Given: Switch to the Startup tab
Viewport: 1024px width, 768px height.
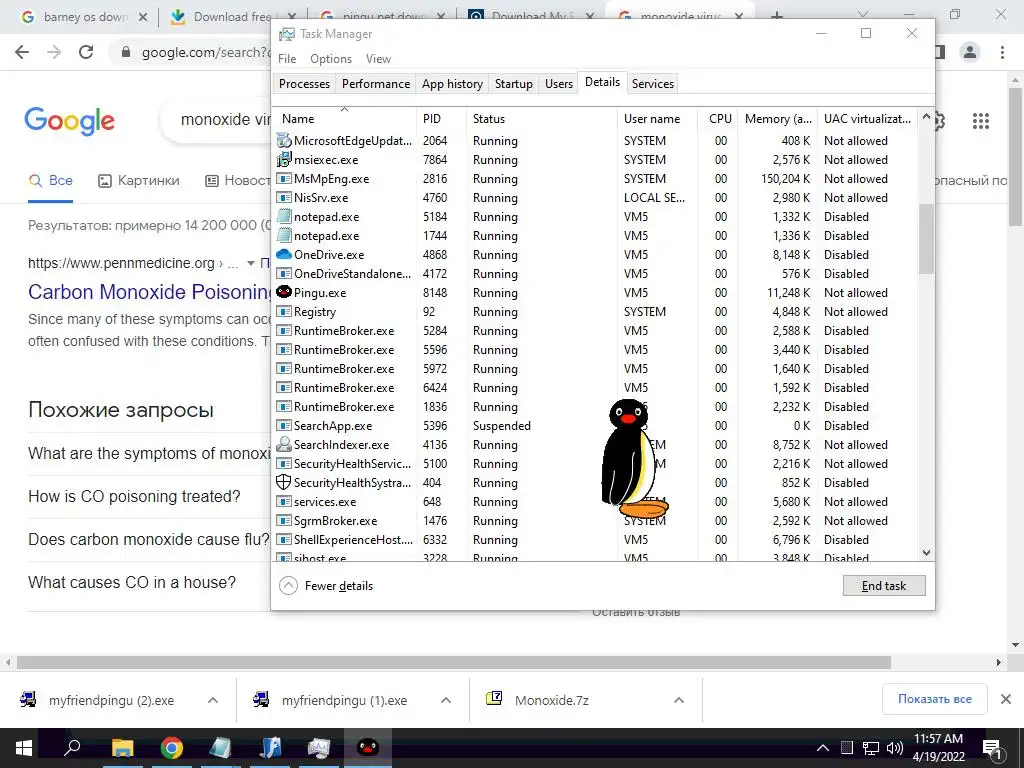Looking at the screenshot, I should coord(513,84).
